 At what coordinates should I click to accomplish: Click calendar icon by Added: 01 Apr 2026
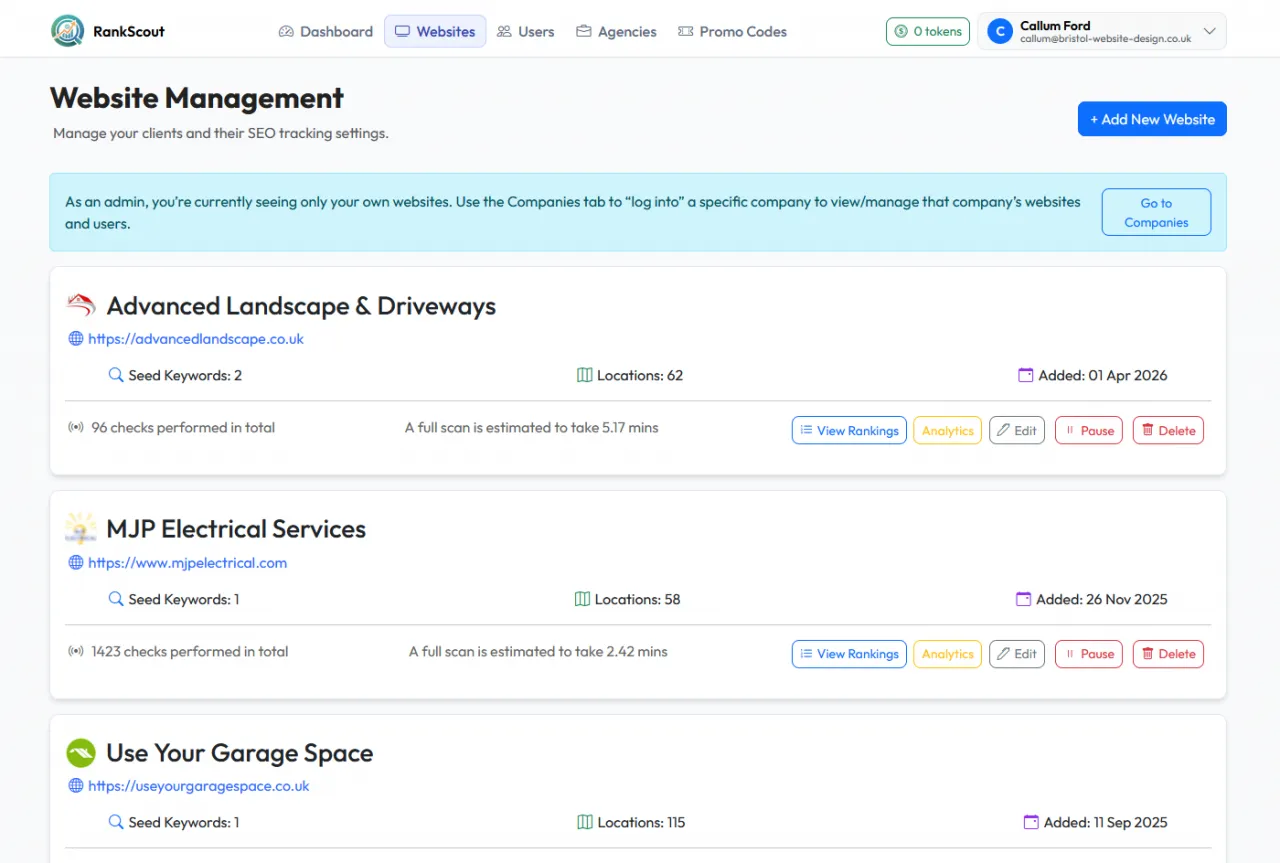pos(1025,376)
